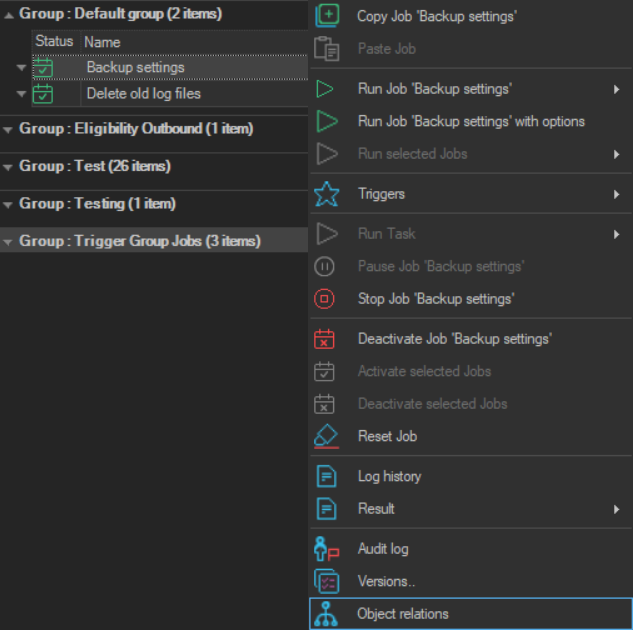
Task: Expand the Trigger Group Jobs group
Action: coord(9,242)
